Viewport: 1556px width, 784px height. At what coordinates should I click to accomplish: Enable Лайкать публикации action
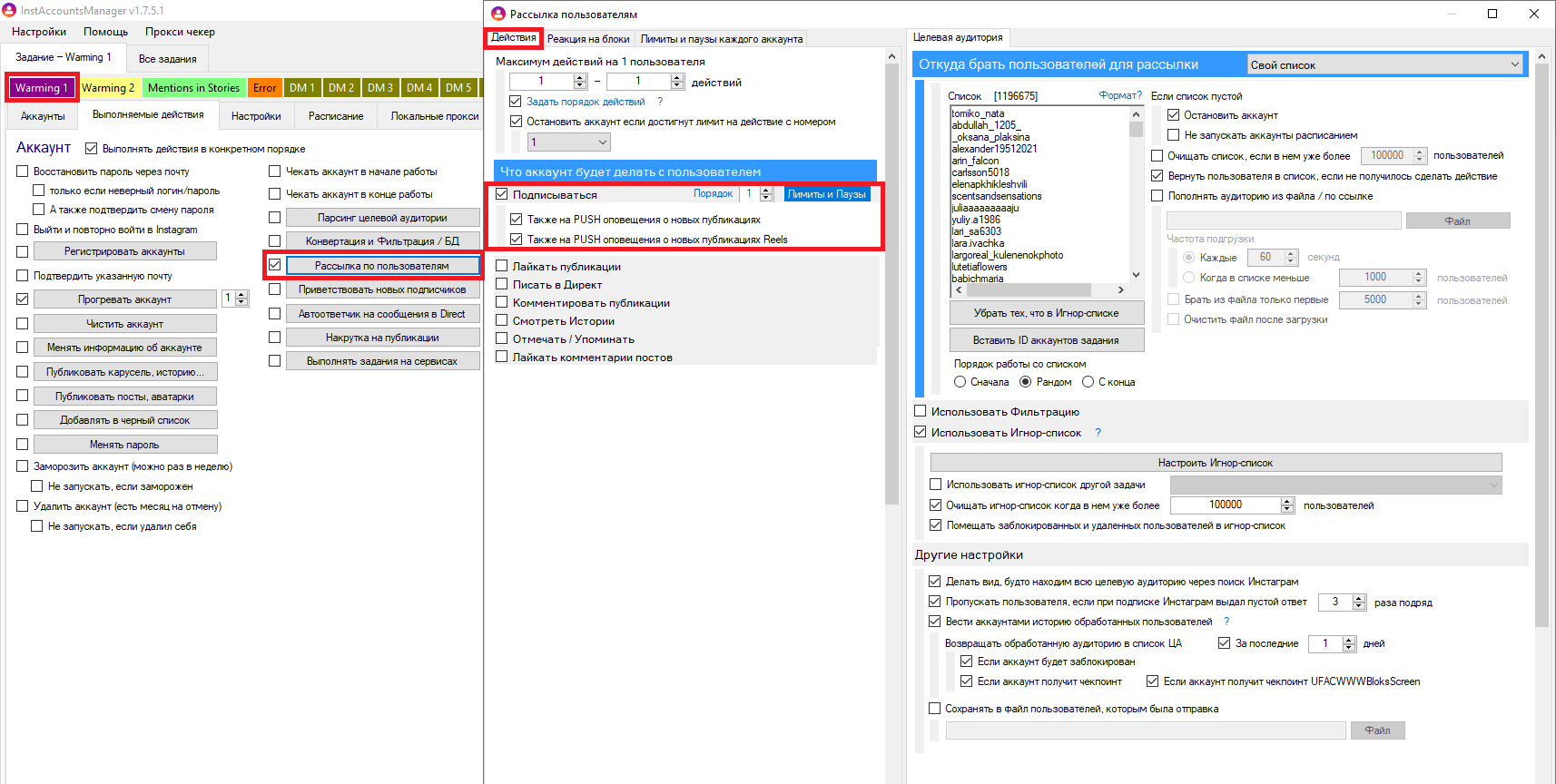(x=501, y=266)
